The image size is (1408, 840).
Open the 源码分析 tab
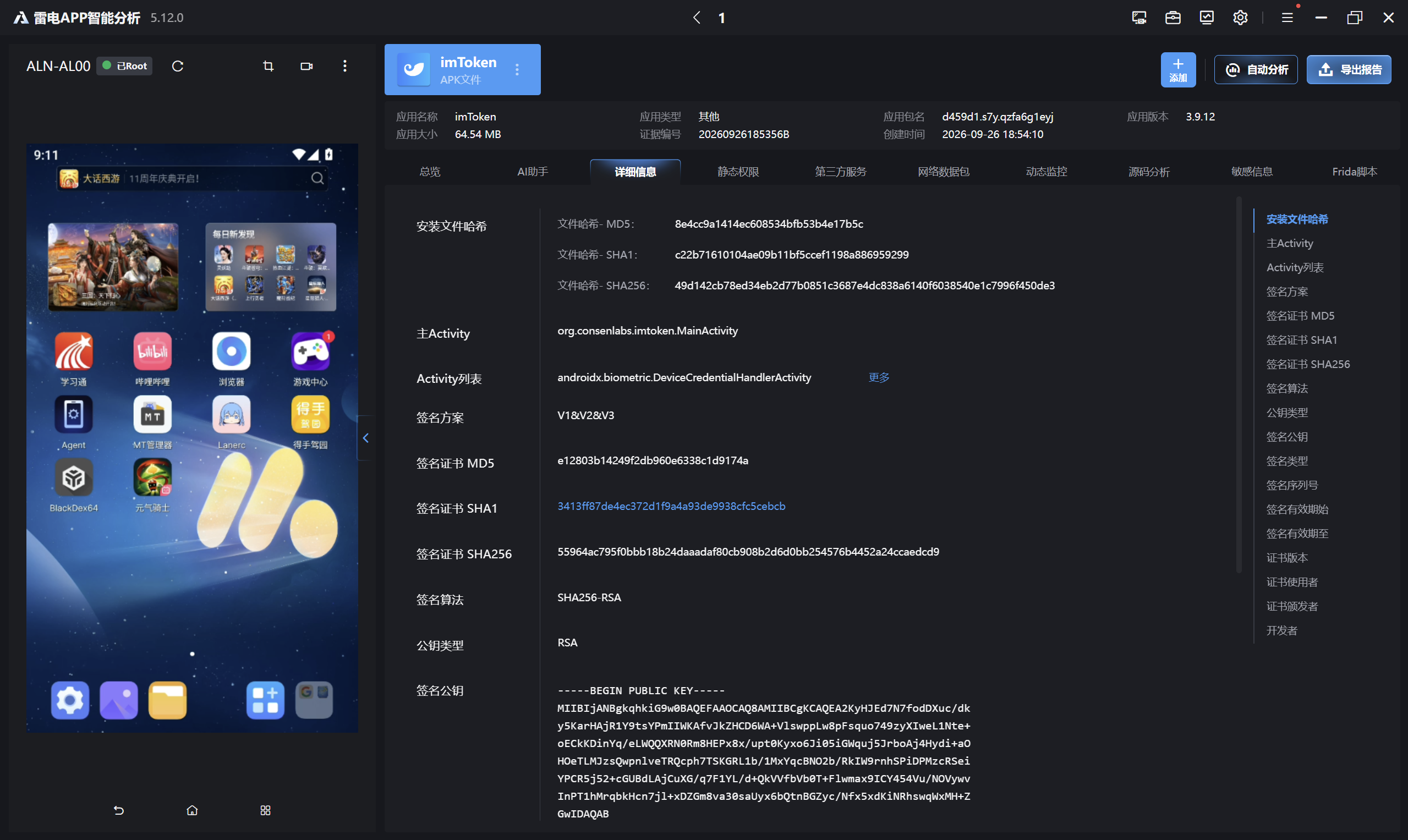(x=1149, y=172)
